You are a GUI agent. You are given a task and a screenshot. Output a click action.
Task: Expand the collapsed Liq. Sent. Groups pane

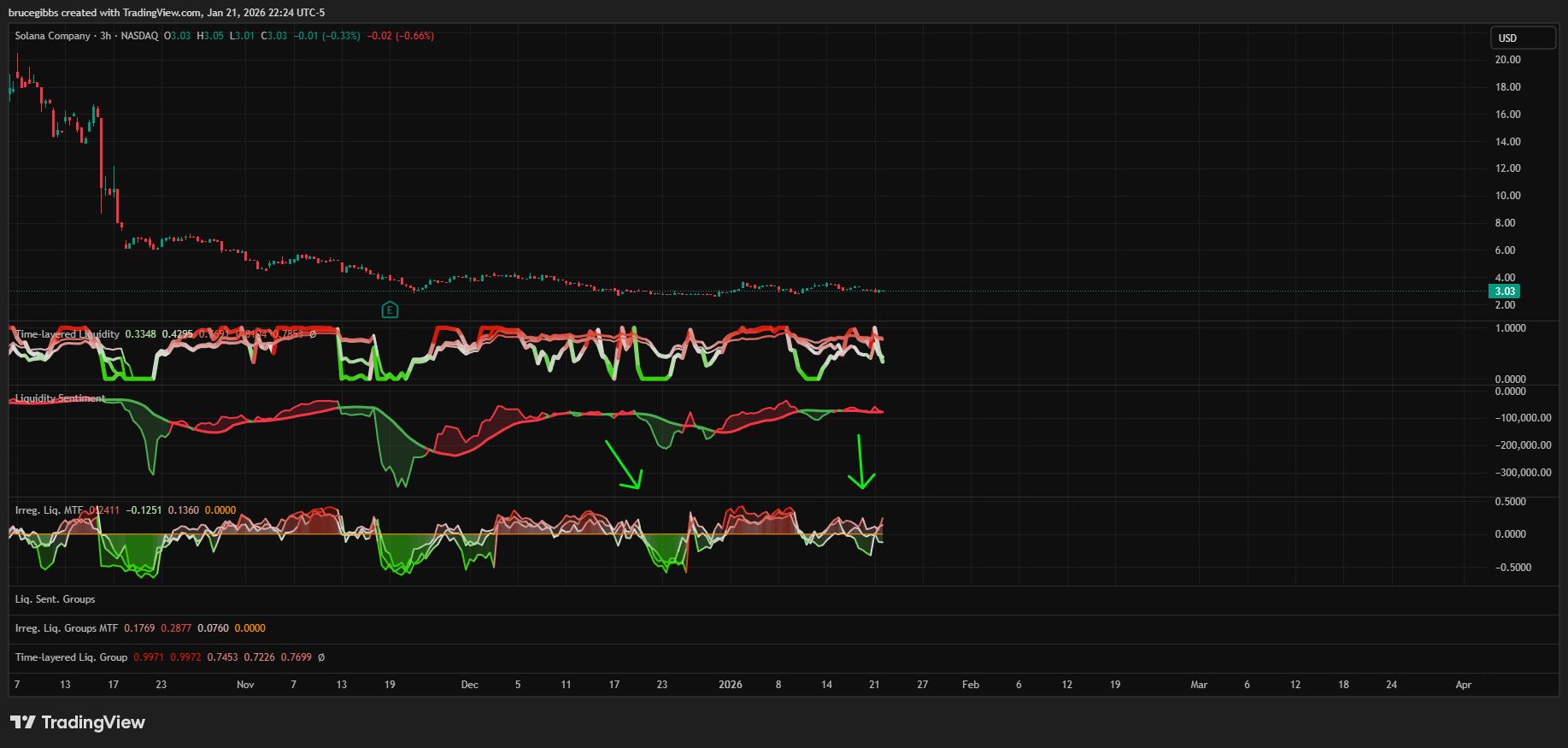[56, 599]
